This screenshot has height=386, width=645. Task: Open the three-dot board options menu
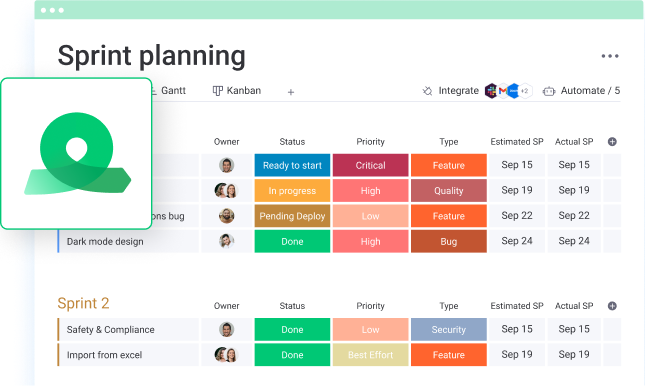(610, 56)
